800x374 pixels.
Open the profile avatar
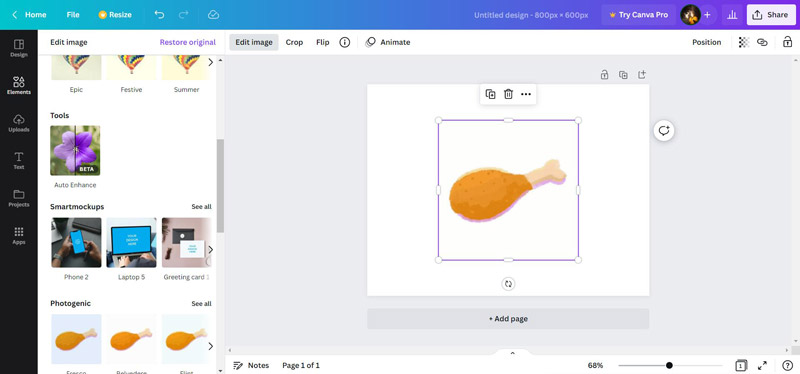(690, 15)
